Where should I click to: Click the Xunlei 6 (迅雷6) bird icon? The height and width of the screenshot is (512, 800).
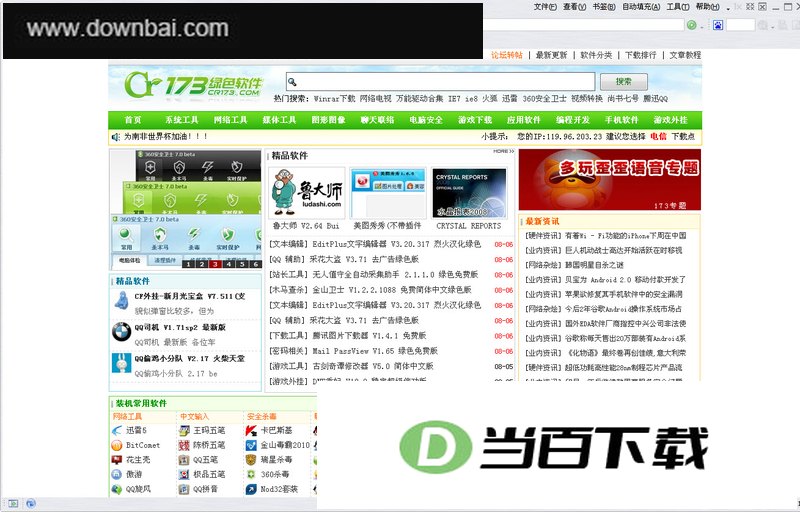[117, 430]
